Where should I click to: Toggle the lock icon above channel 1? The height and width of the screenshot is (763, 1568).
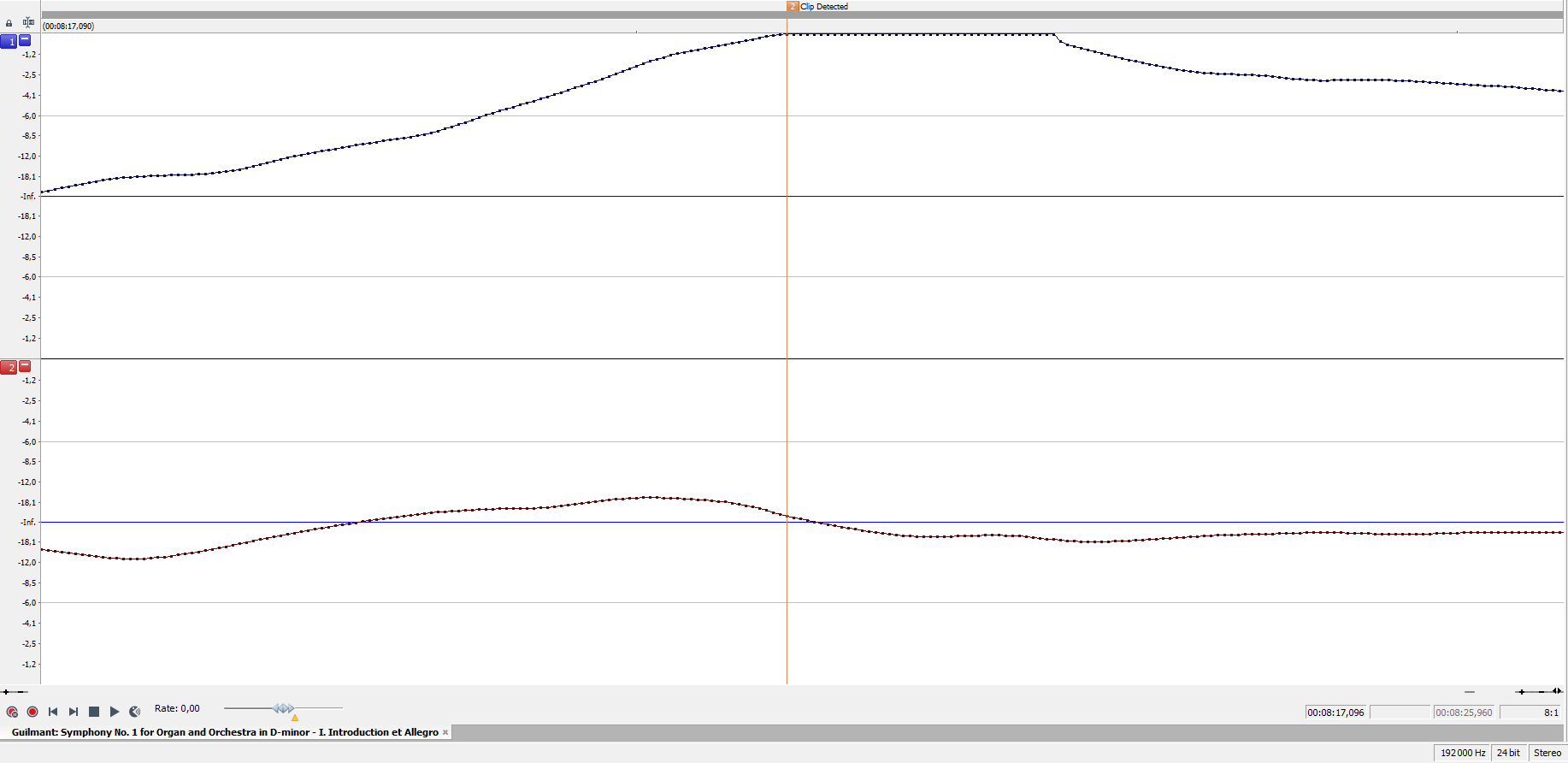tap(9, 23)
